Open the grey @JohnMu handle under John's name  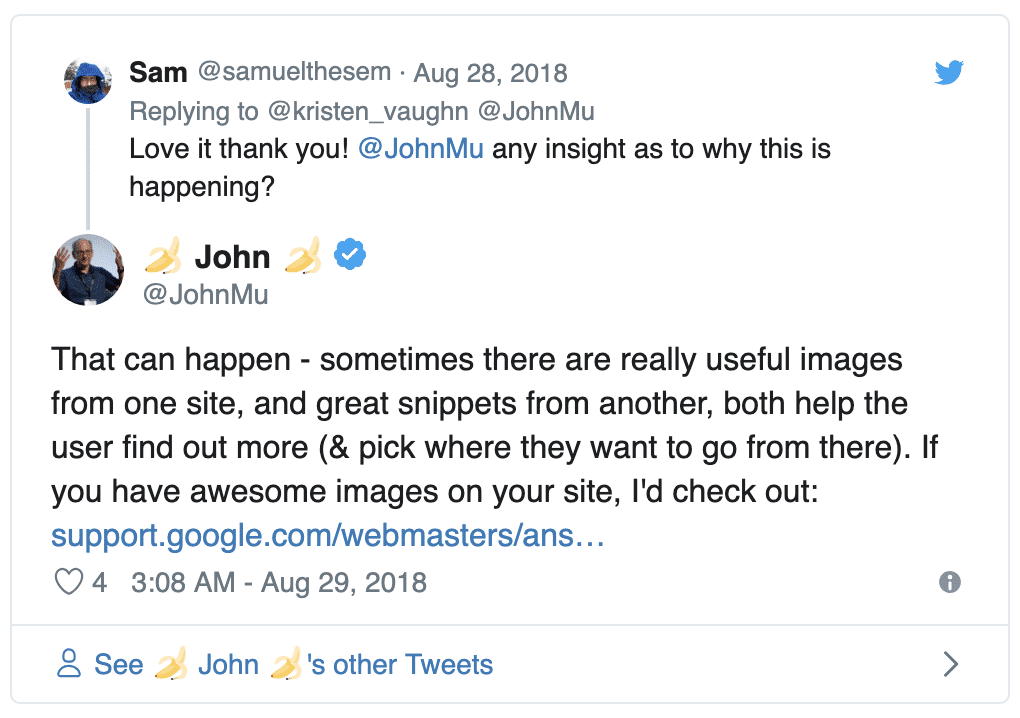pyautogui.click(x=205, y=295)
